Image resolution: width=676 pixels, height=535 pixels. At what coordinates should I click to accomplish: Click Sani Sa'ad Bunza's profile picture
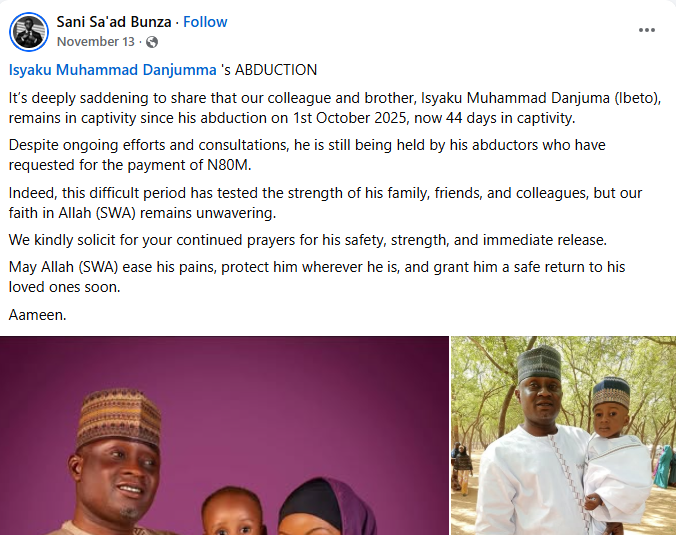tap(29, 31)
